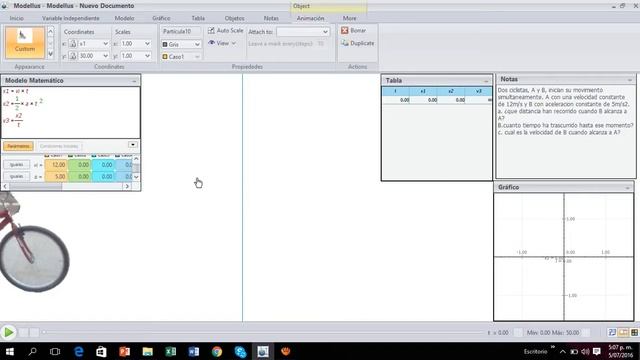
Task: Click the yellow a value 5.00 cell
Action: (56, 176)
